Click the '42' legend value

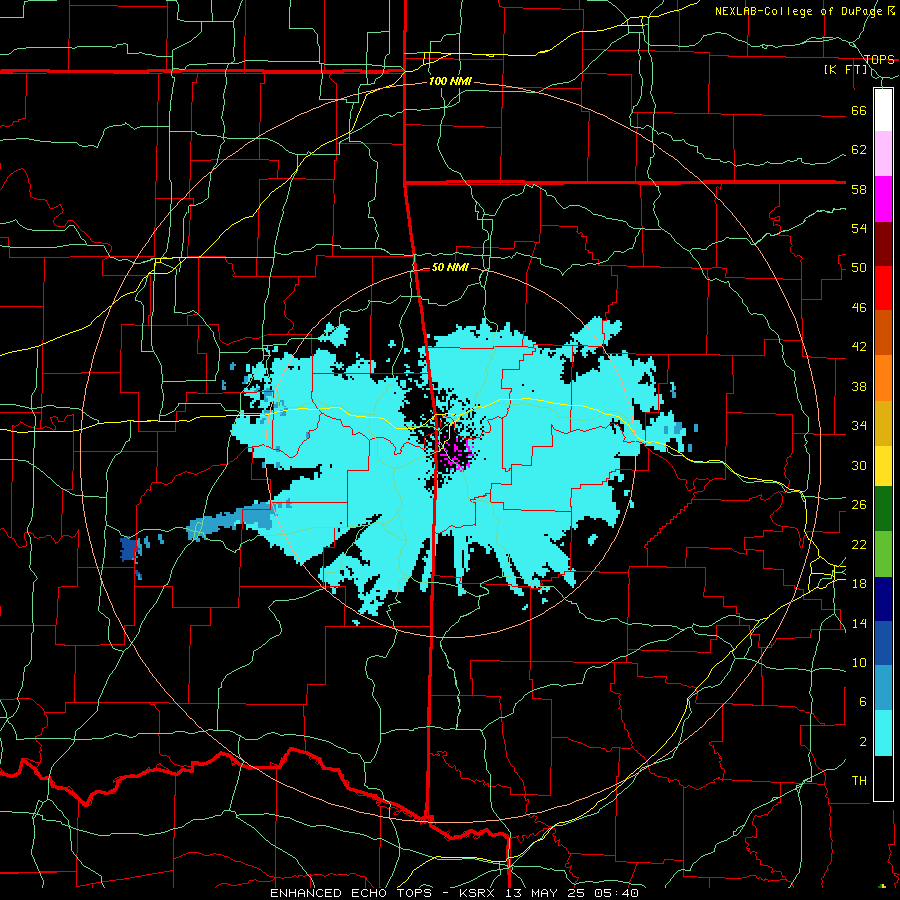[859, 347]
